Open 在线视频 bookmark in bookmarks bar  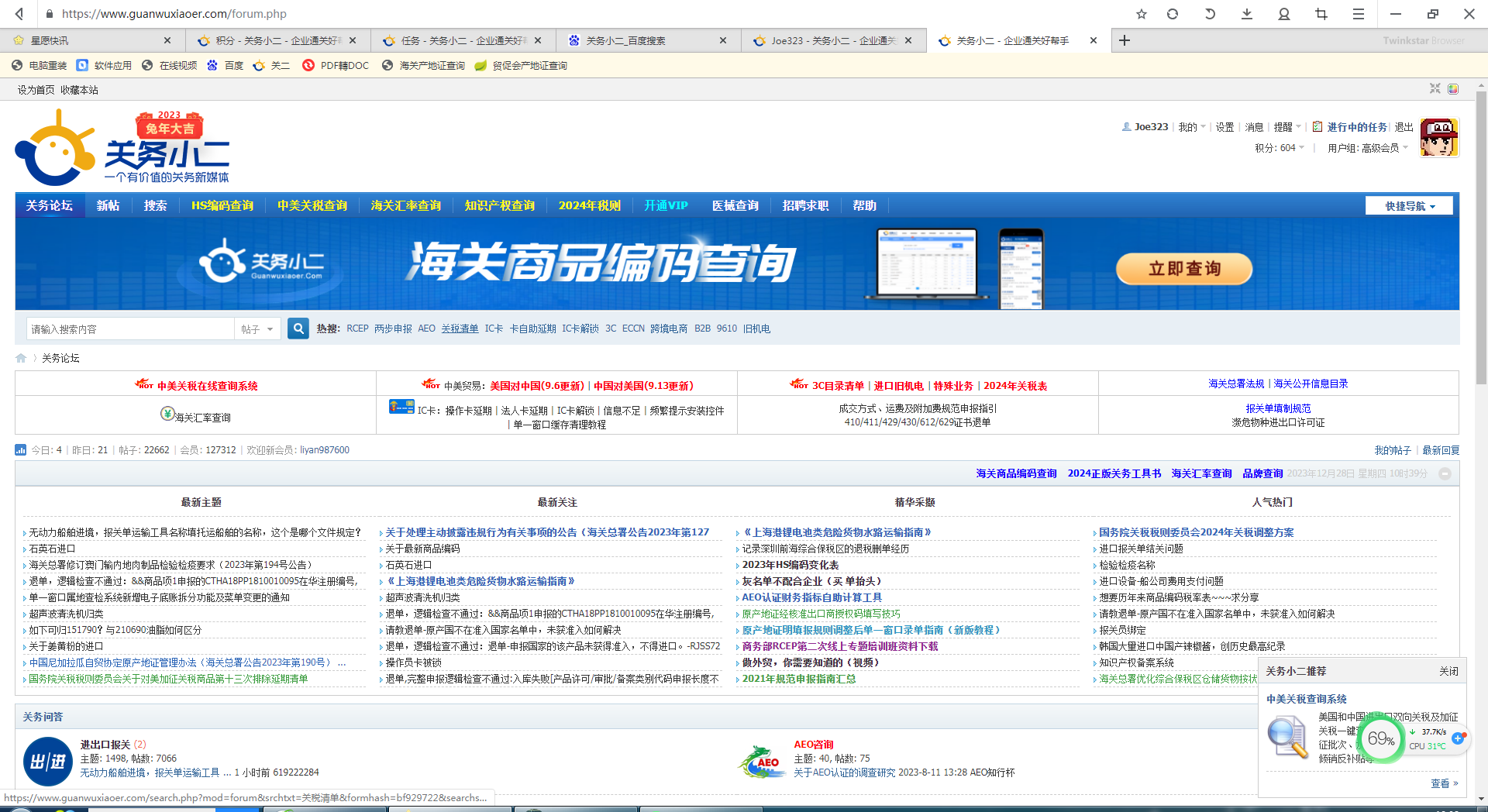tap(170, 66)
